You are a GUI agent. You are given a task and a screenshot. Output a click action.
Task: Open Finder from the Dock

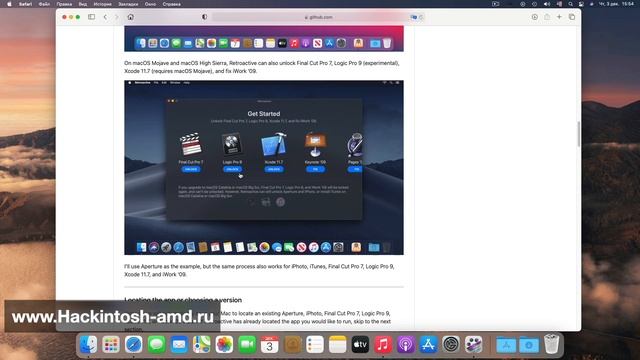[x=88, y=344]
